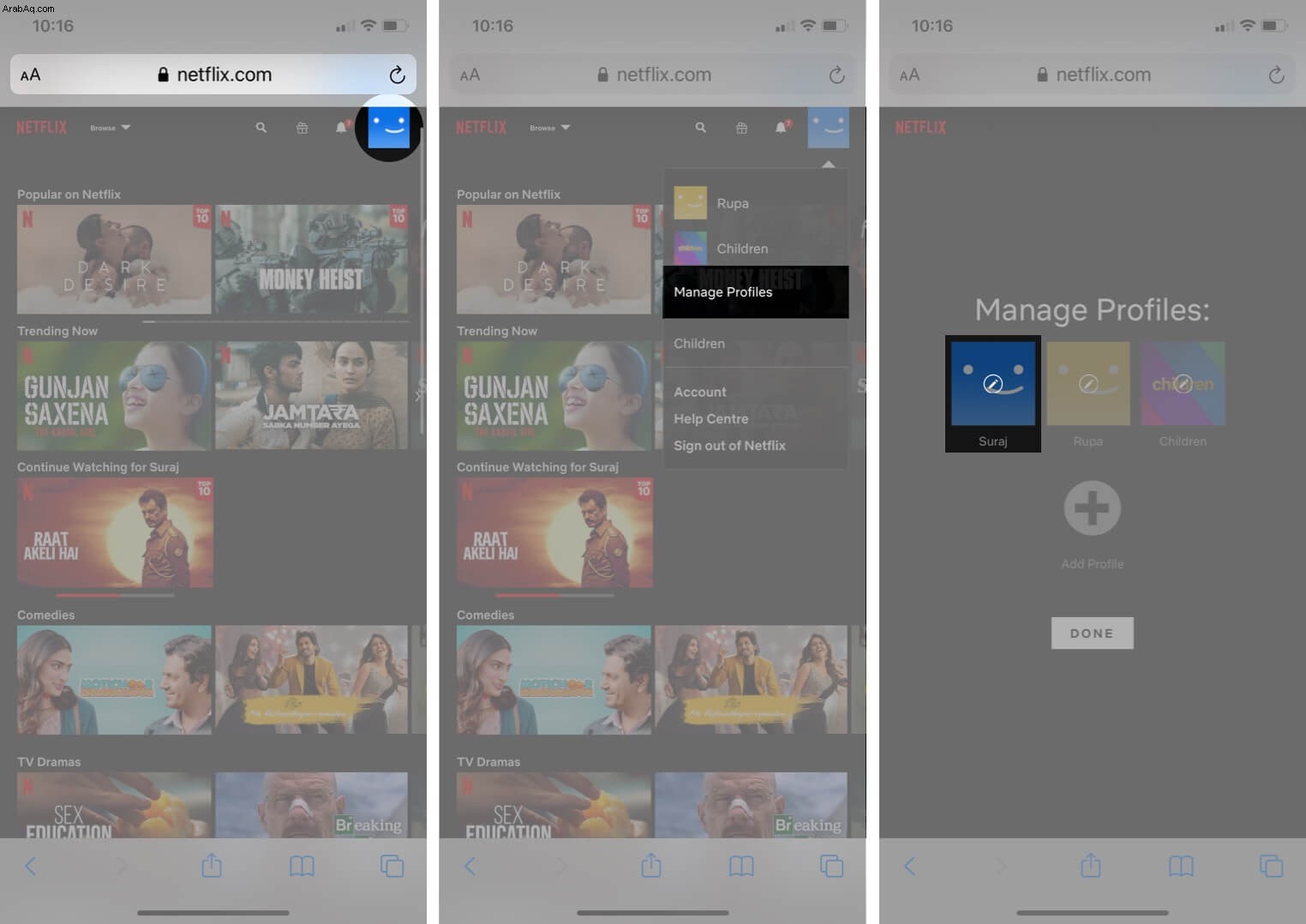Screen dimensions: 1306x924
Task: Go back in the first screen's Safari toolbar
Action: (x=31, y=866)
